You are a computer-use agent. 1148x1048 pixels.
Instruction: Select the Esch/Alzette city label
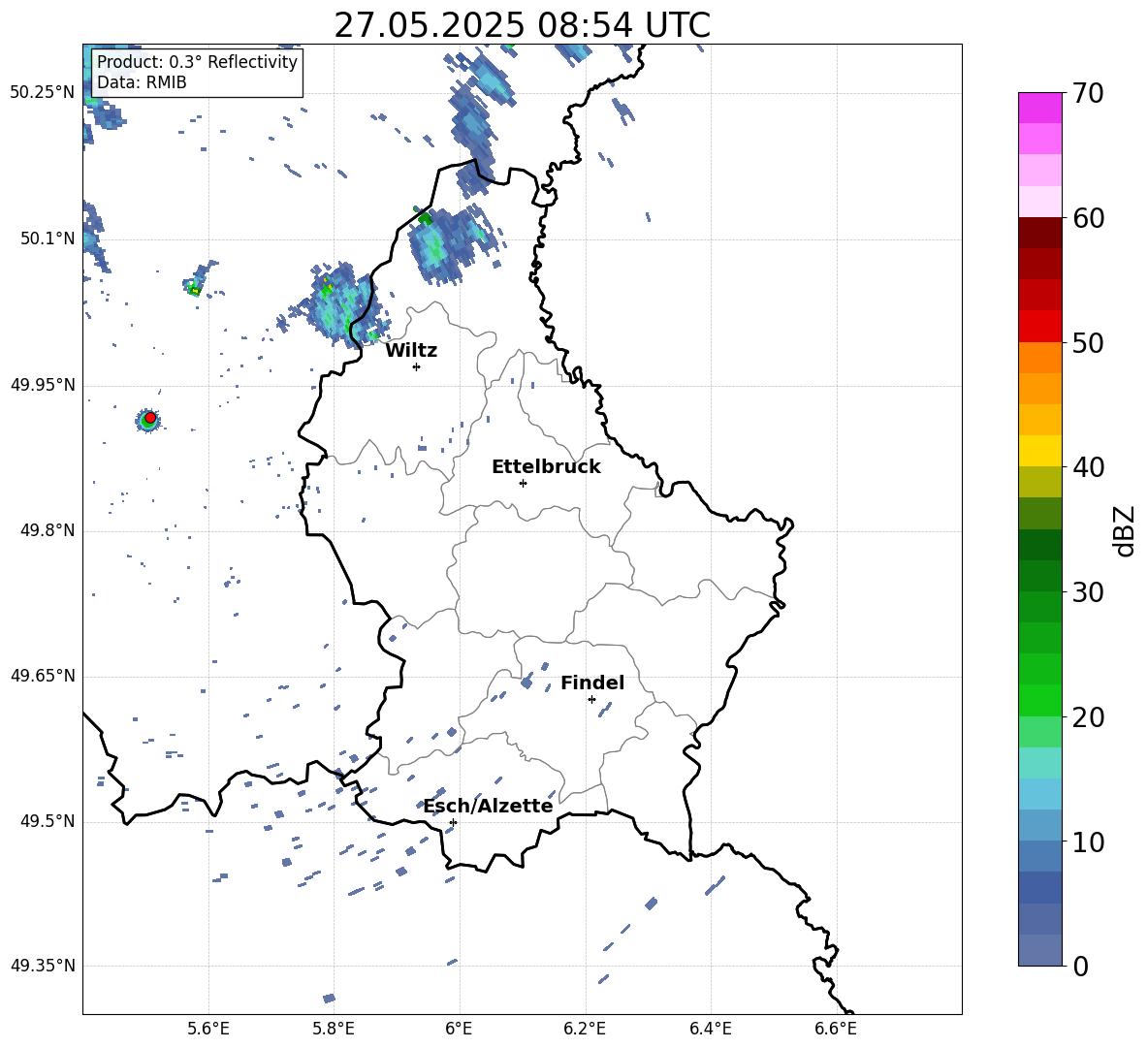[x=488, y=807]
